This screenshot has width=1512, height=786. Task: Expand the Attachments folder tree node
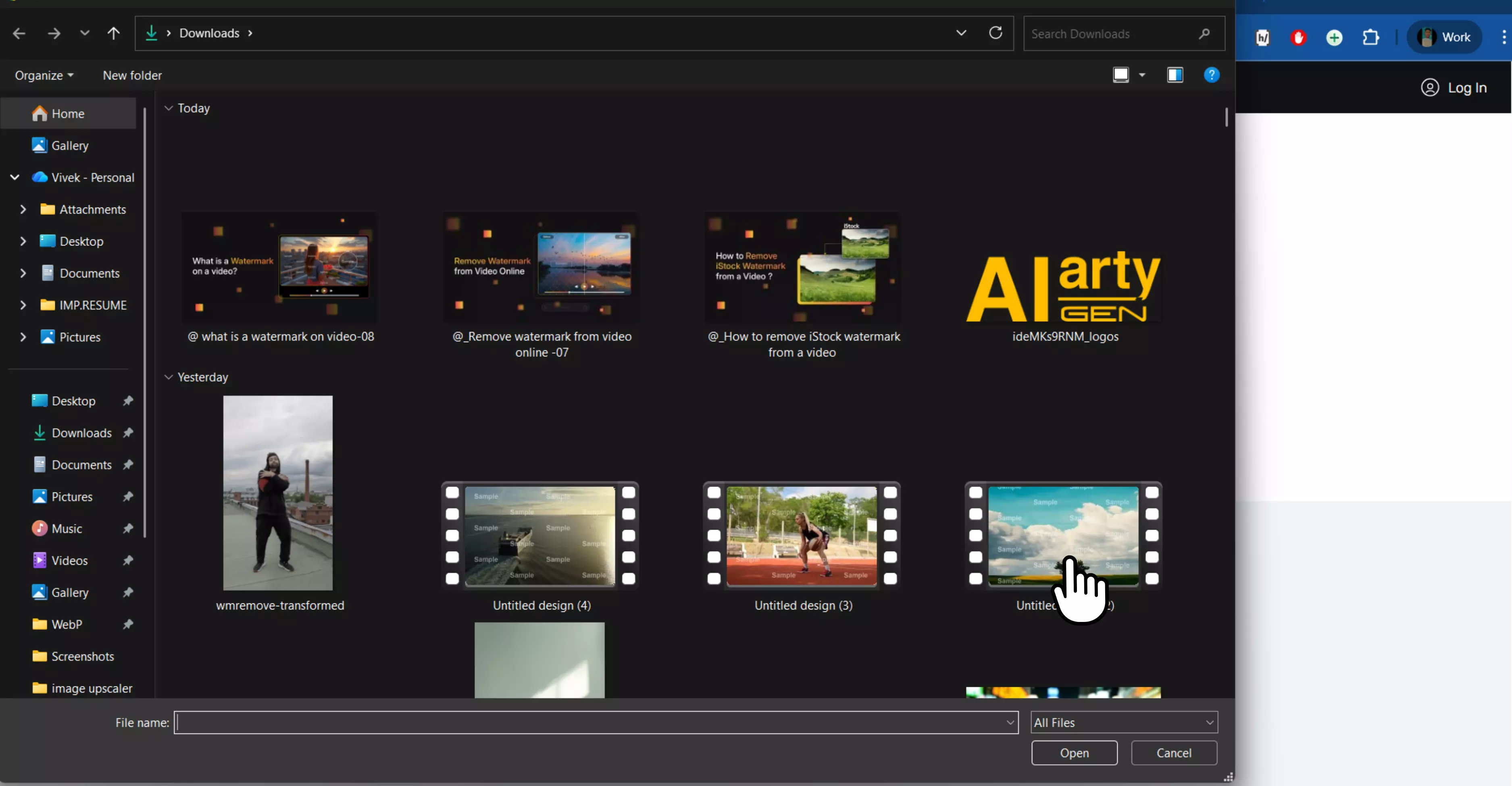[23, 210]
